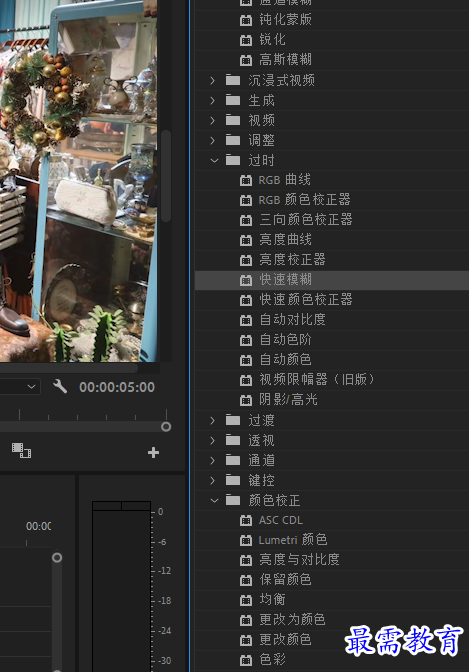Expand the 键控 folder
This screenshot has width=469, height=672.
click(x=213, y=480)
